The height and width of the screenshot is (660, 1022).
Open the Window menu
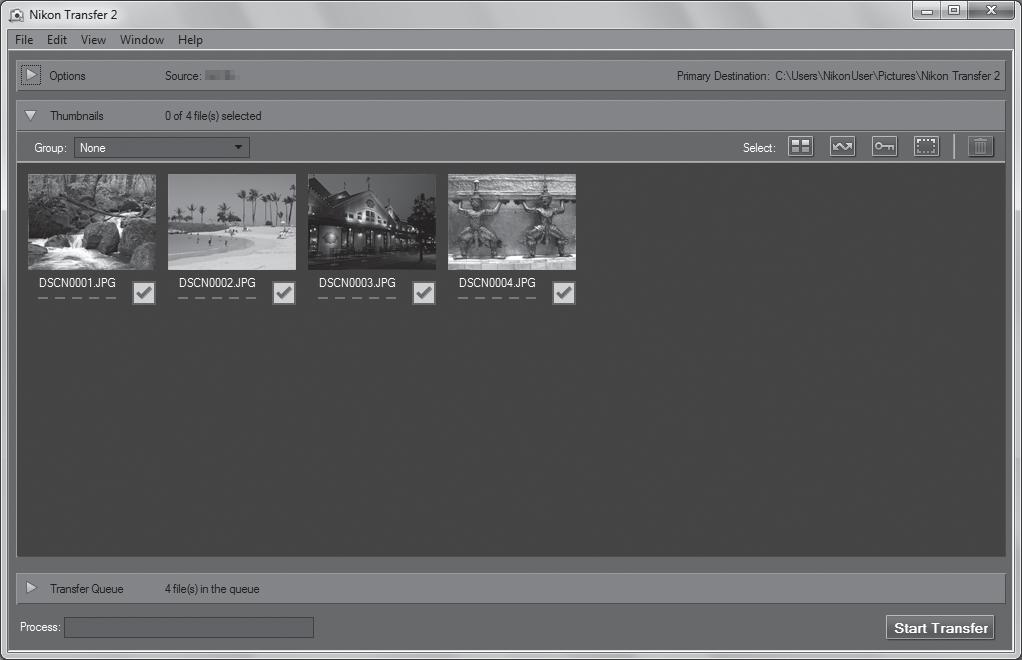(141, 40)
